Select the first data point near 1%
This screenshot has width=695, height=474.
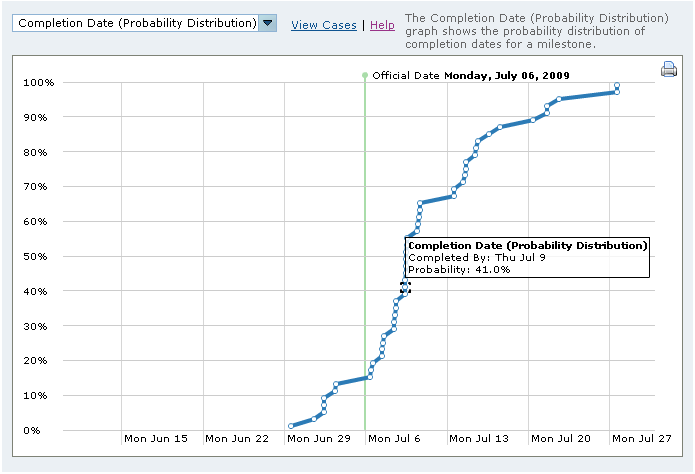pyautogui.click(x=291, y=426)
